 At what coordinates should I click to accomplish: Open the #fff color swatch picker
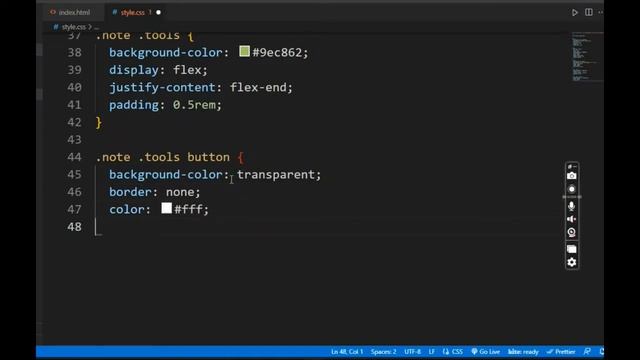[167, 208]
